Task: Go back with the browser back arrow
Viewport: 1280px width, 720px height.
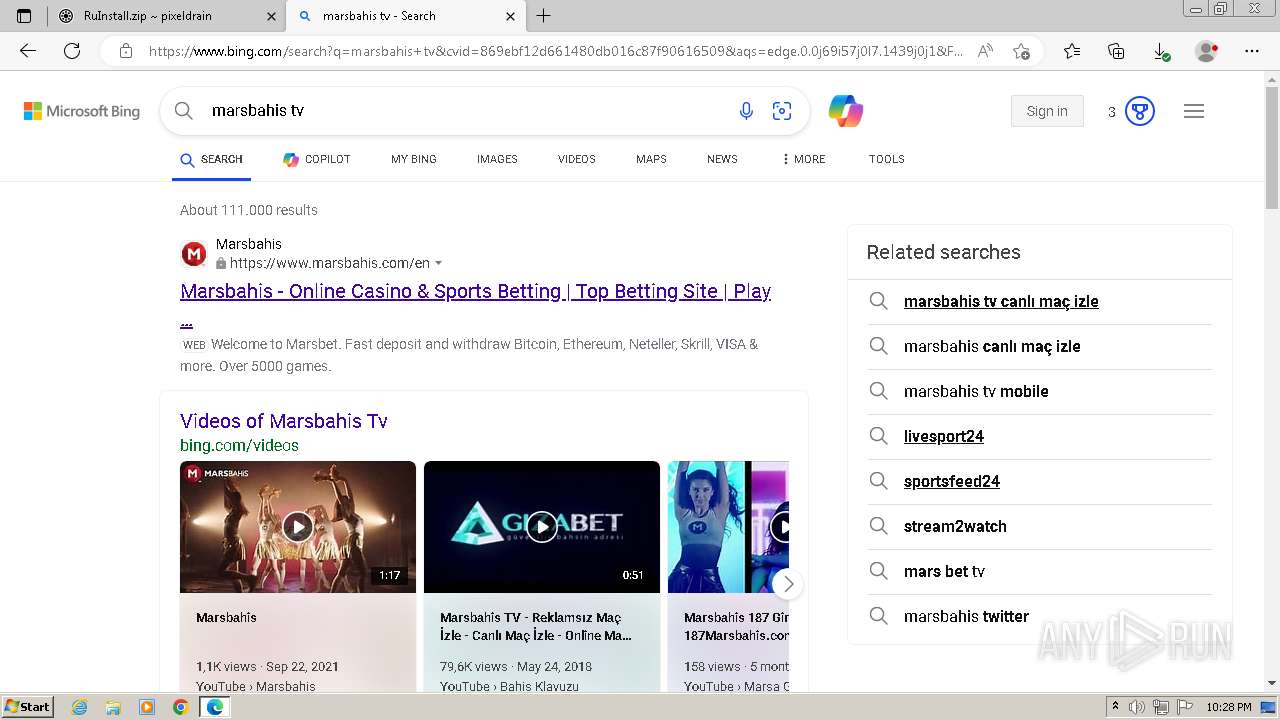Action: pyautogui.click(x=28, y=51)
